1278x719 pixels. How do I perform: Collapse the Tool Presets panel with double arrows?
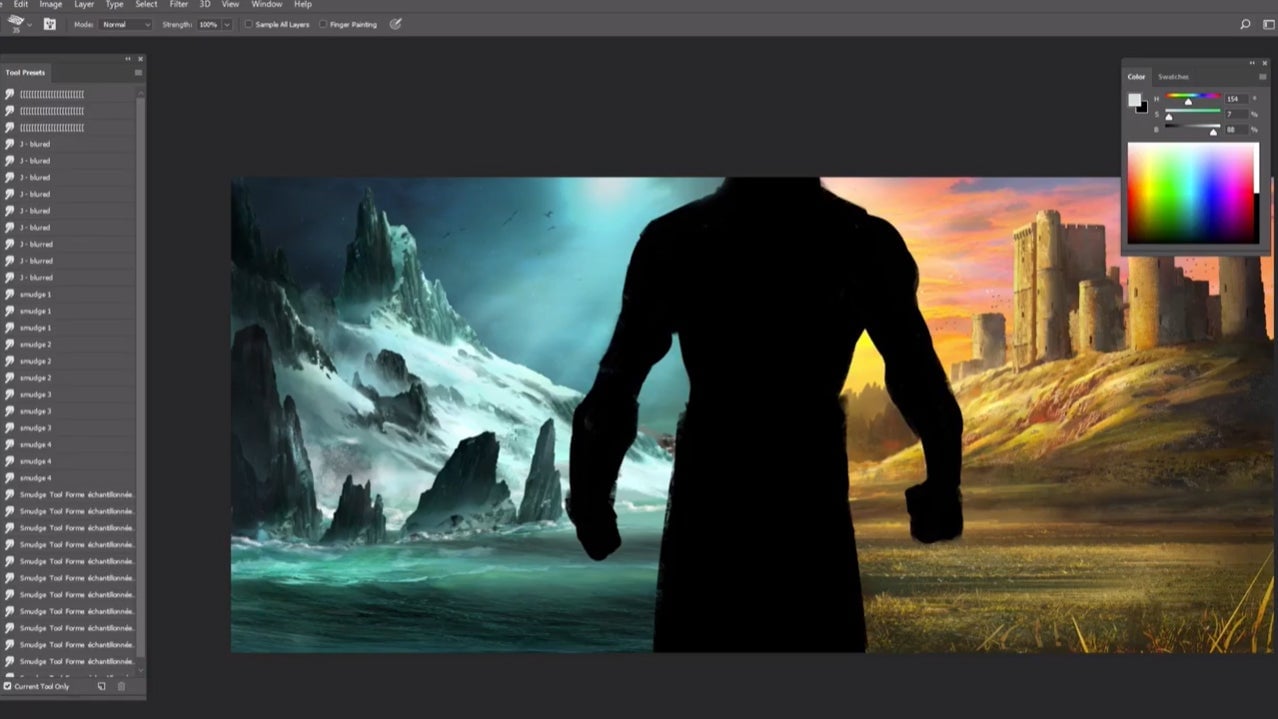[x=128, y=59]
